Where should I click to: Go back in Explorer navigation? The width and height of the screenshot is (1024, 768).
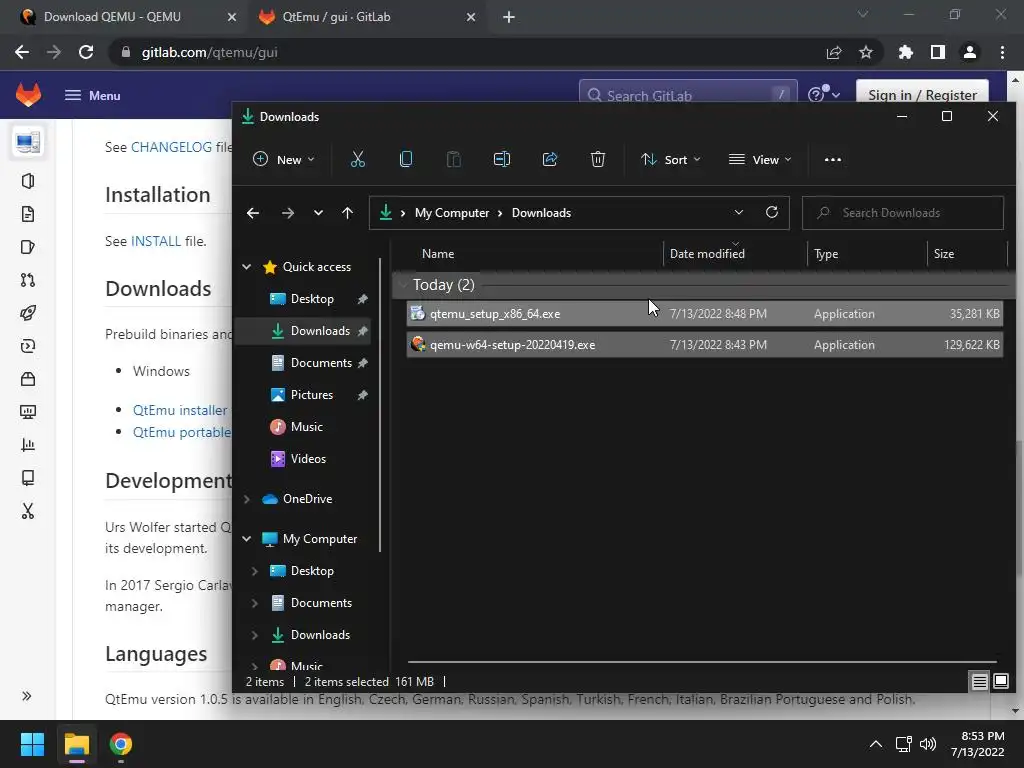pyautogui.click(x=253, y=213)
